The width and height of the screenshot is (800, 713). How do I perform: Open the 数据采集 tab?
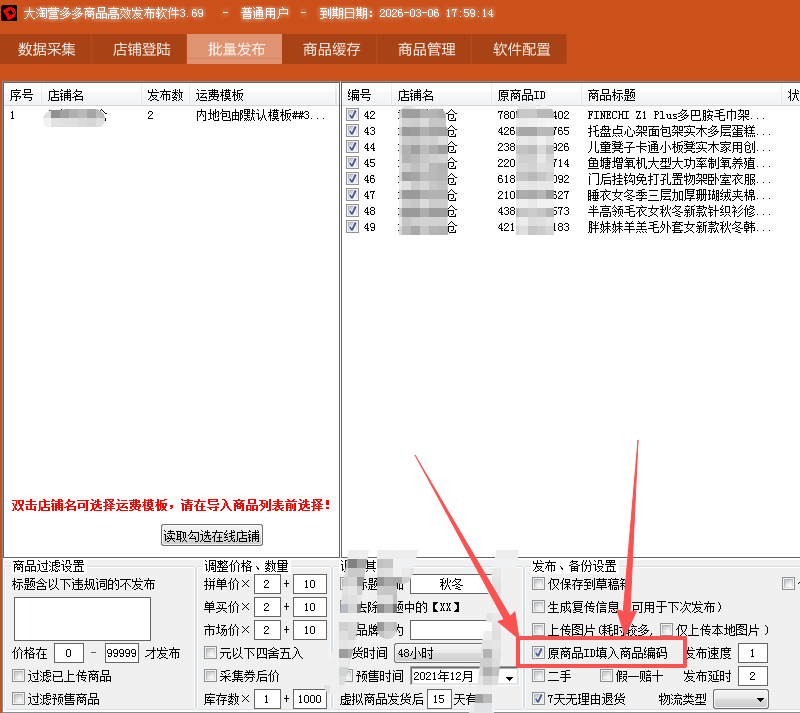[47, 49]
